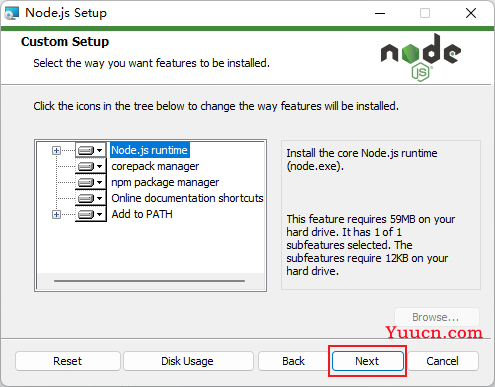Proceed with the Next button
Screen dimensions: 495x387
(367, 361)
